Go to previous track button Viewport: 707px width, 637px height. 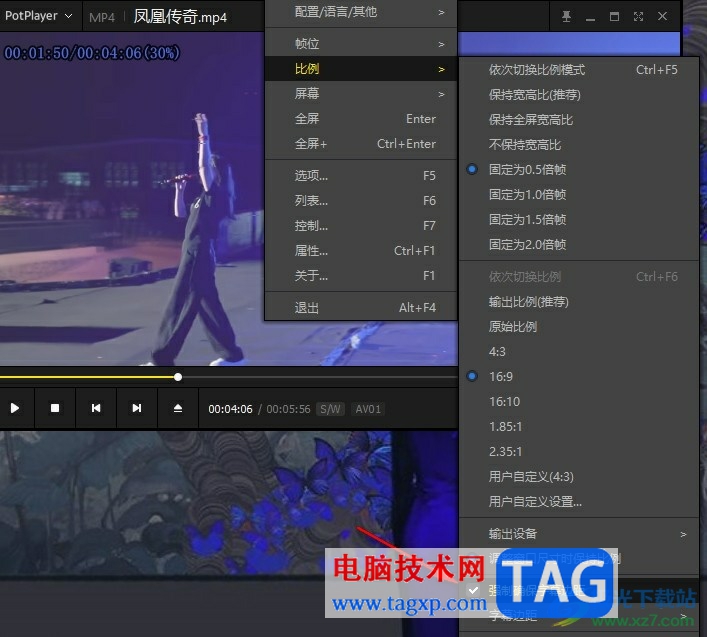pos(96,408)
